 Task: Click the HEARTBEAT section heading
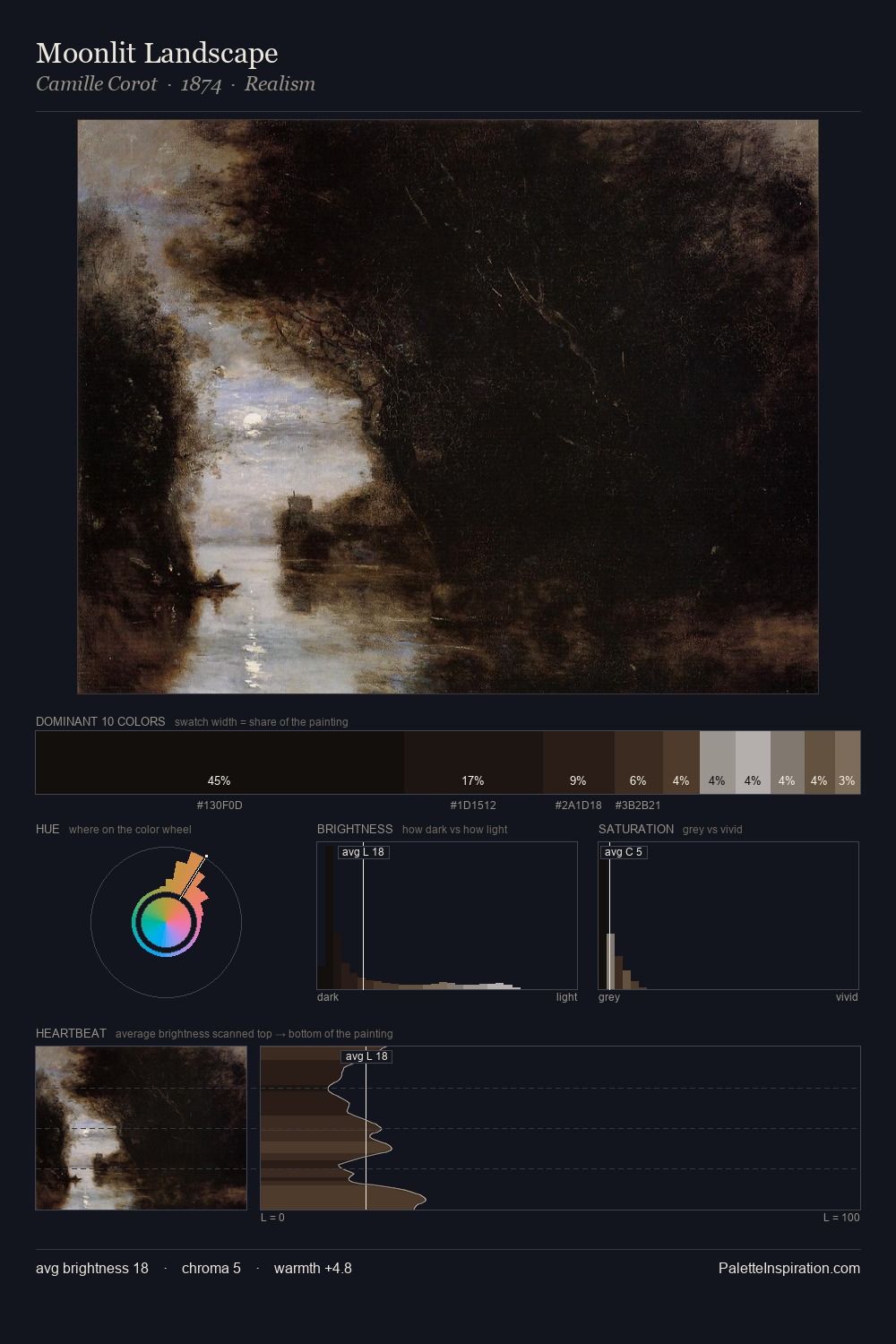click(x=71, y=1033)
